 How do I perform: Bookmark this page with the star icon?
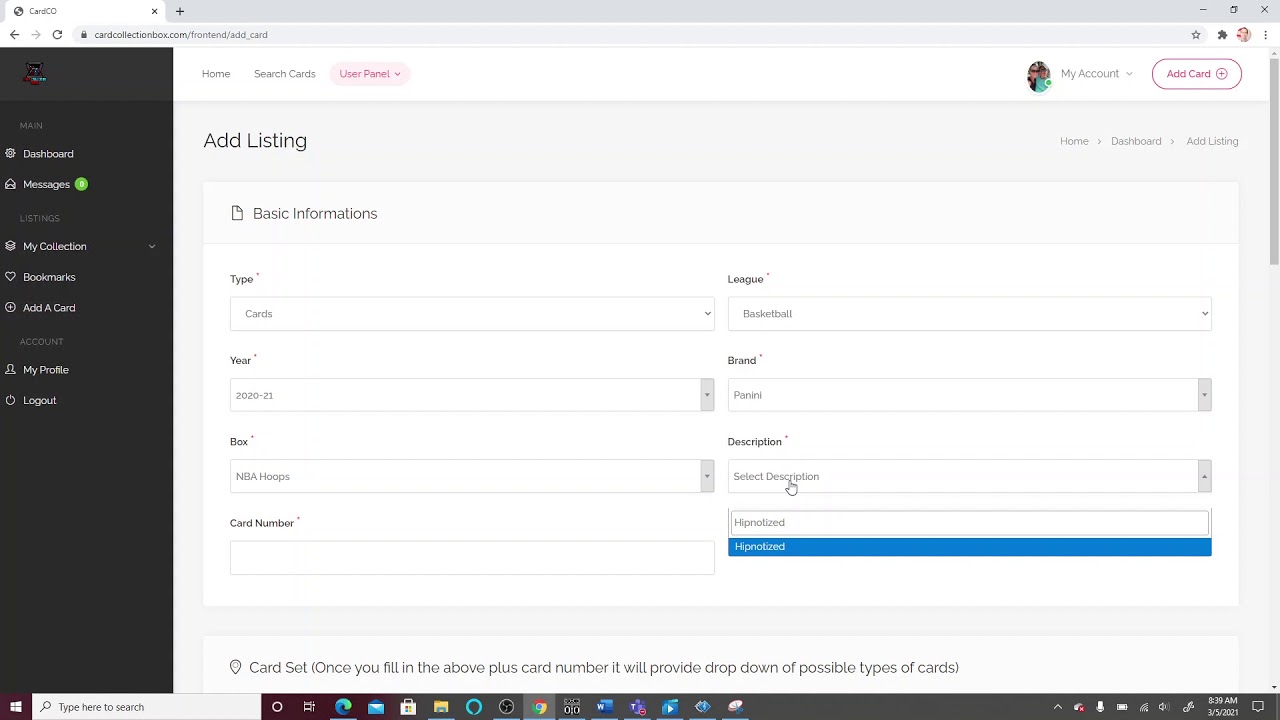pyautogui.click(x=1196, y=35)
